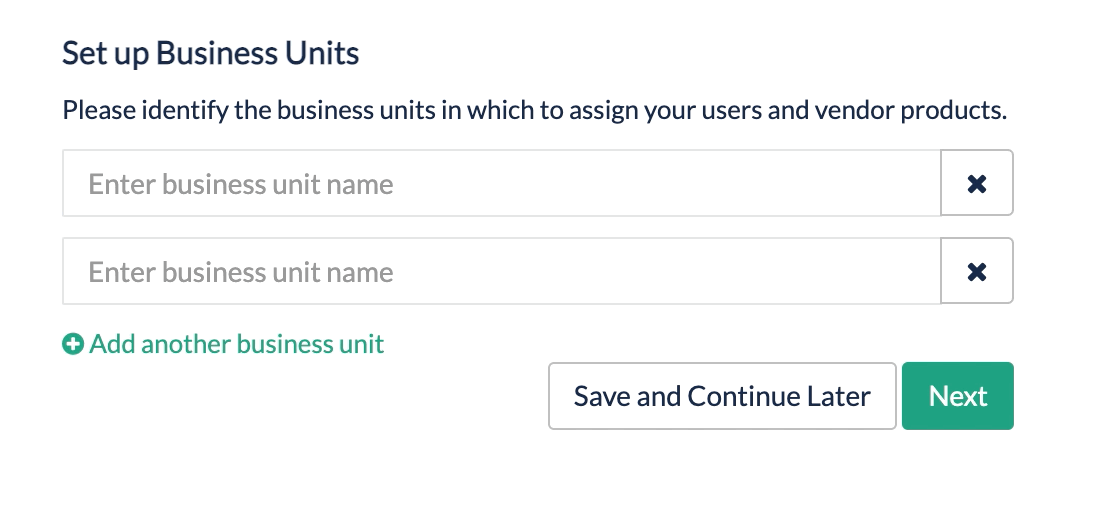Screen dimensions: 1094x528
Task: Proceed to next step with Next
Action: [957, 396]
